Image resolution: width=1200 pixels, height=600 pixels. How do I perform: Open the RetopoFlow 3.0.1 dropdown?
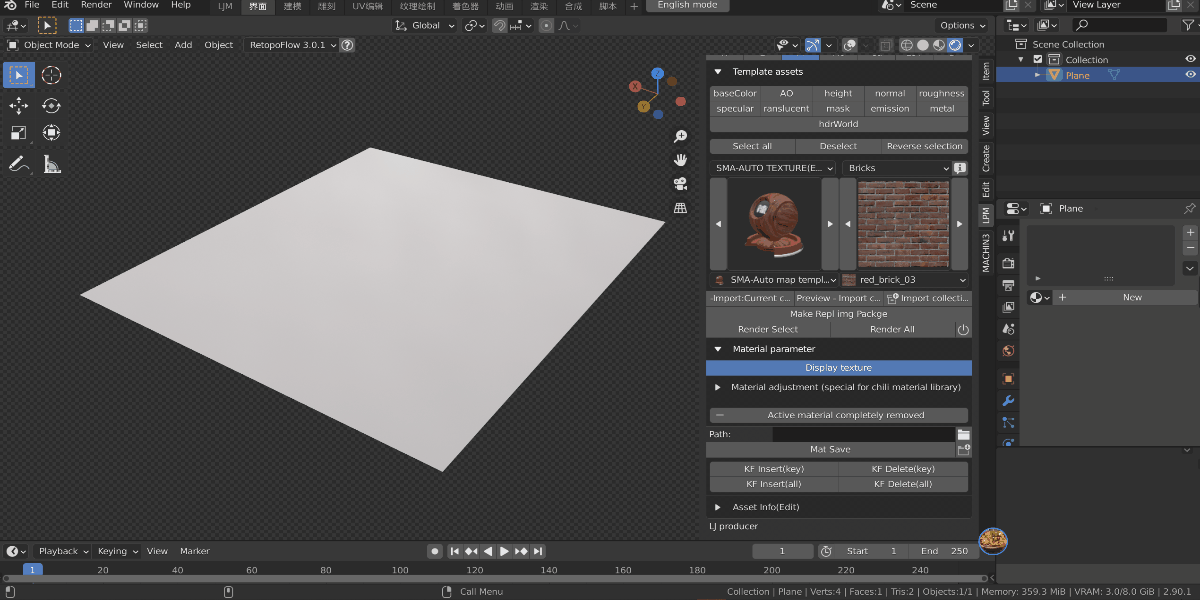pos(290,45)
